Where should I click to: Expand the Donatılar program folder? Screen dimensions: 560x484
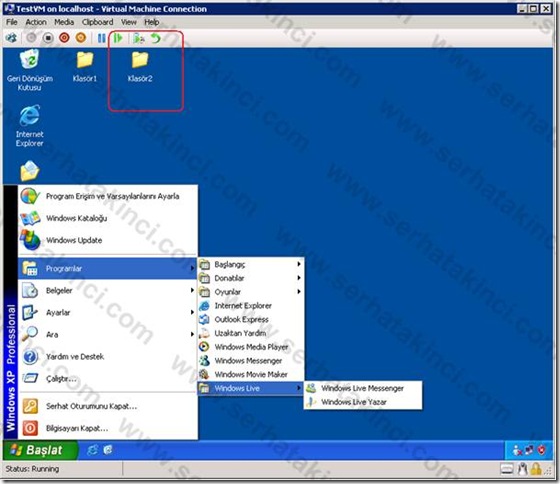click(x=251, y=278)
